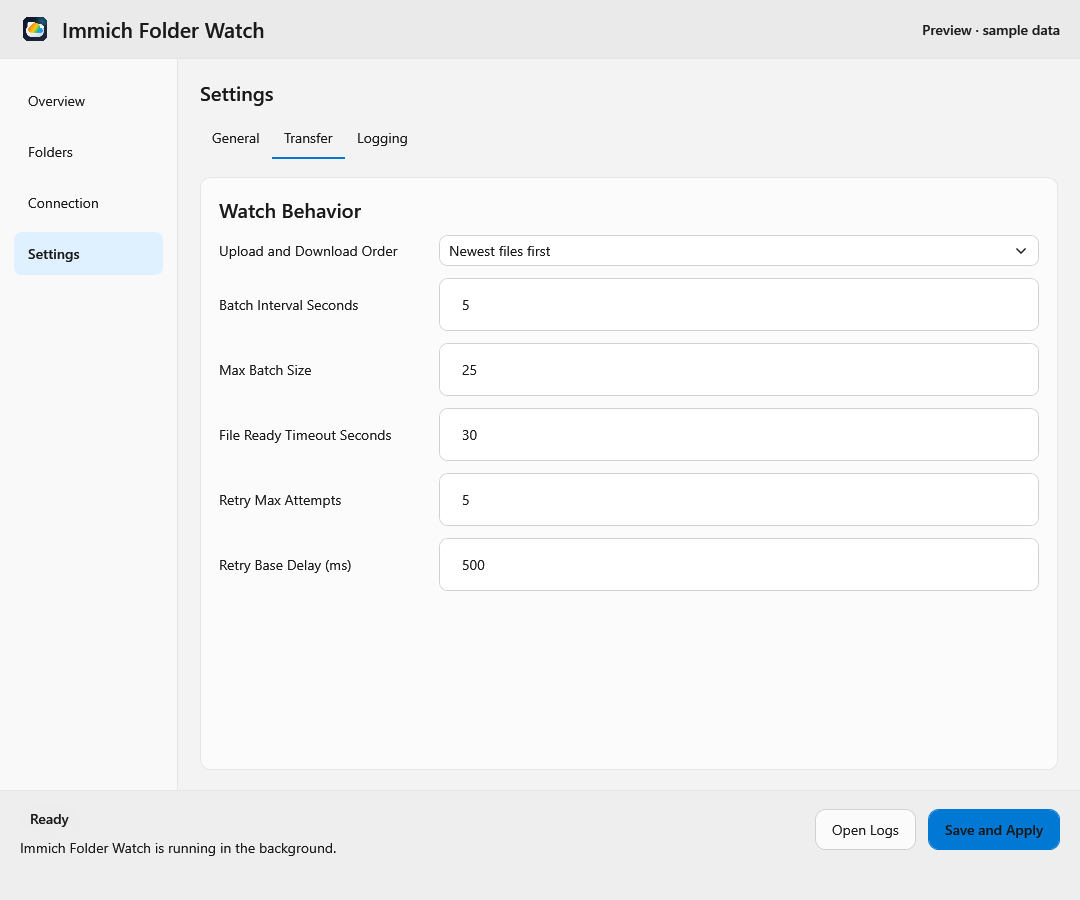
Task: Click the Open Logs button
Action: click(865, 830)
